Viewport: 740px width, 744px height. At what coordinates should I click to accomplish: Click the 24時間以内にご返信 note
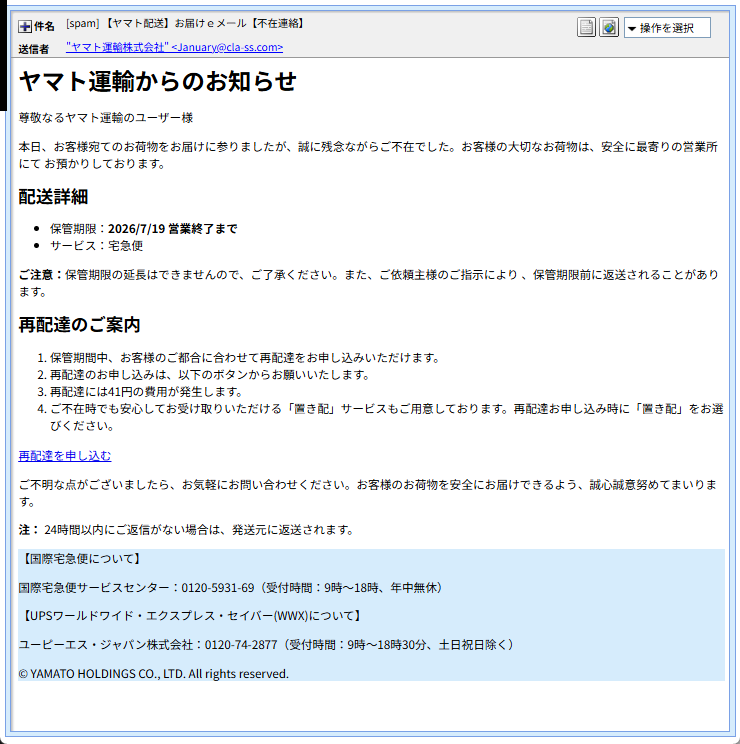186,530
